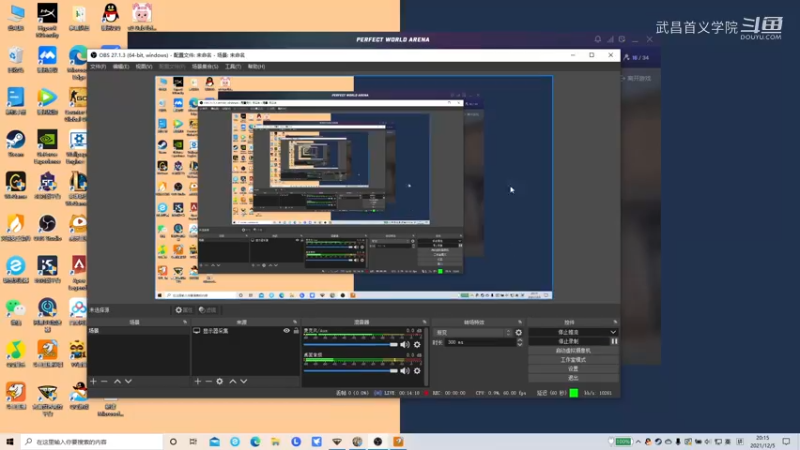Move the scene up in the Scenes panel

coord(117,381)
